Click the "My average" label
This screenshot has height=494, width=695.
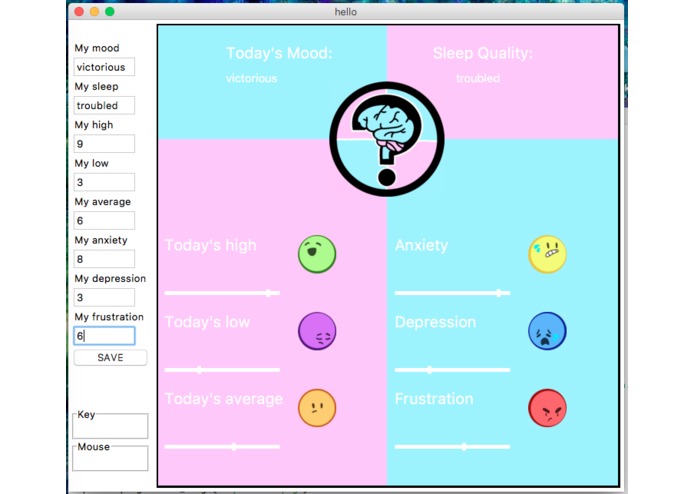102,202
